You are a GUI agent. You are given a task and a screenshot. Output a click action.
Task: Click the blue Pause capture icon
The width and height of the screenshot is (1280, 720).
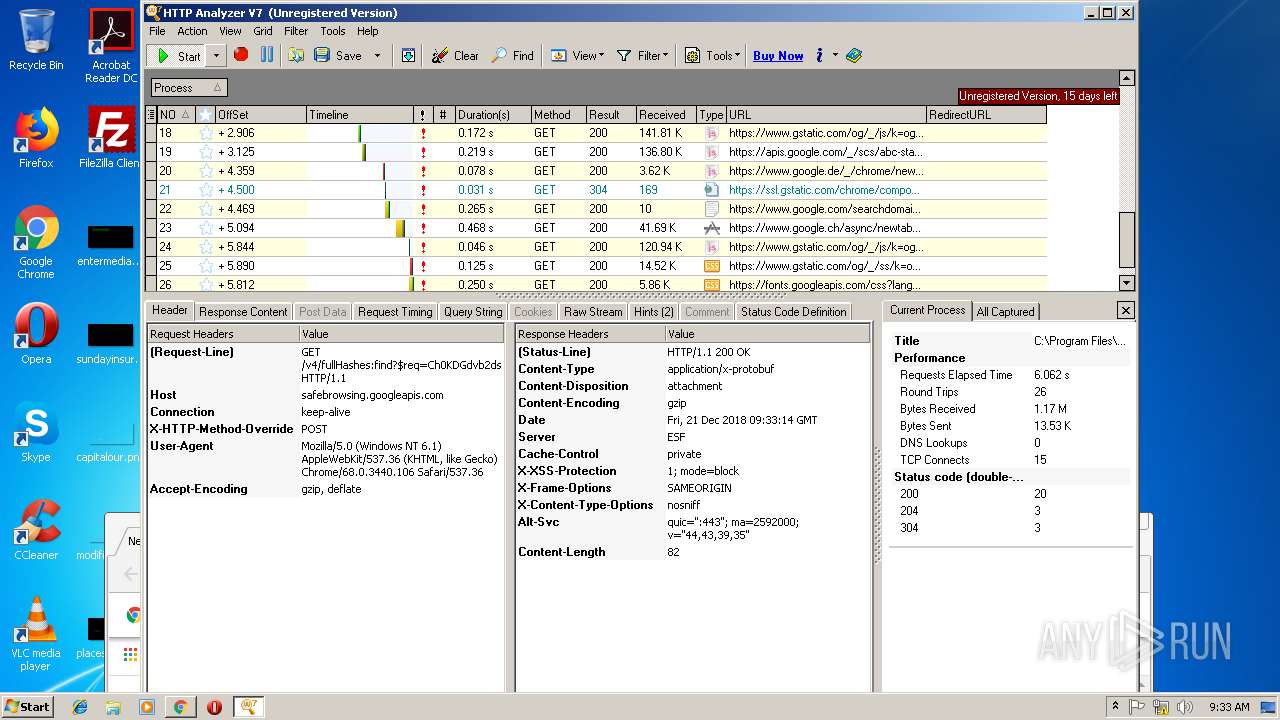tap(267, 55)
